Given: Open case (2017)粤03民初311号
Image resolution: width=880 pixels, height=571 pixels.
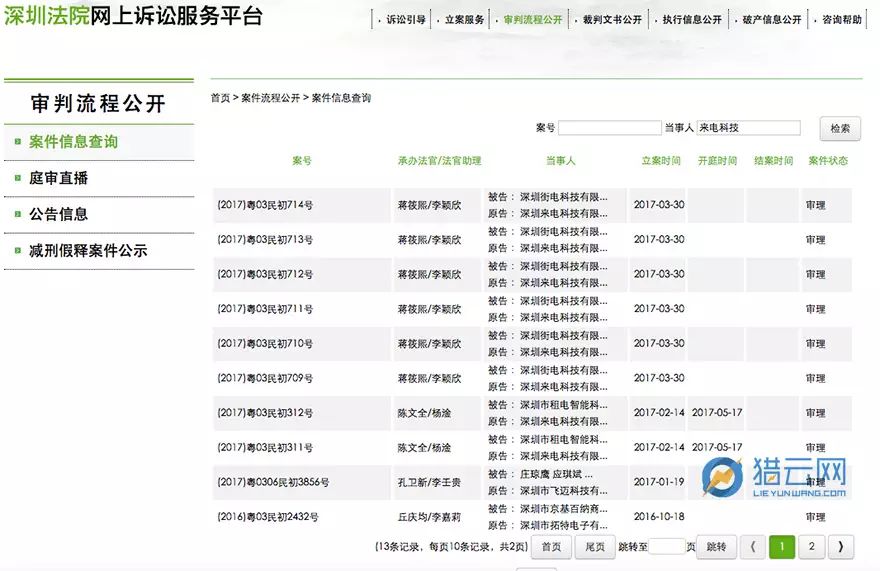Looking at the screenshot, I should (x=265, y=448).
